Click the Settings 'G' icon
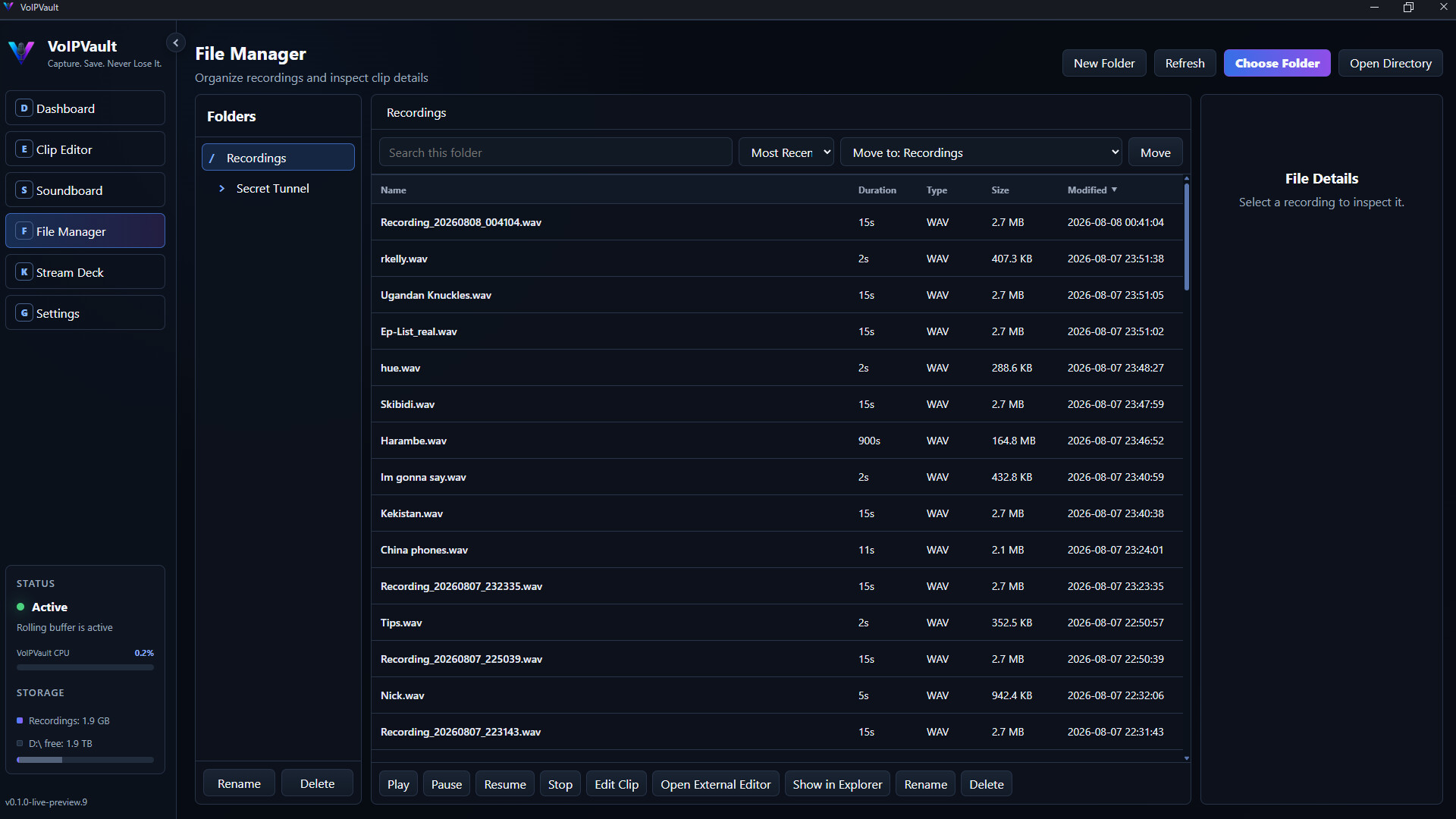The width and height of the screenshot is (1456, 819). 24,313
